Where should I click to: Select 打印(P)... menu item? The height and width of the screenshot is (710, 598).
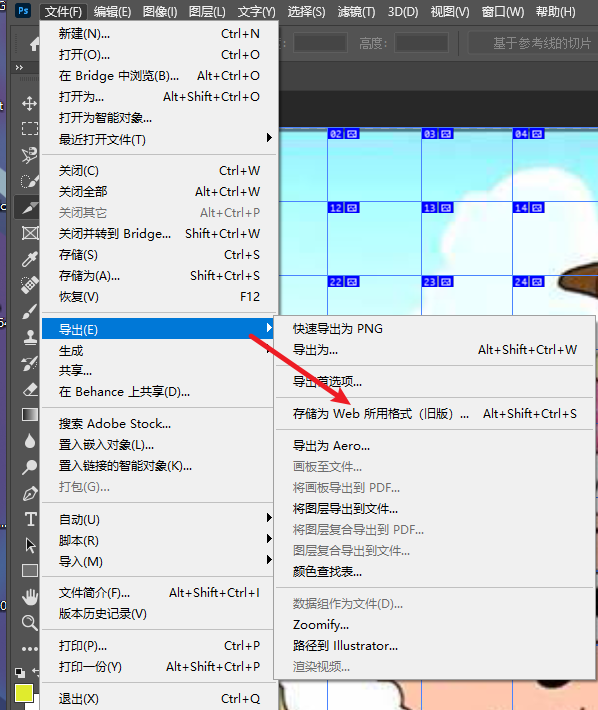tap(158, 645)
